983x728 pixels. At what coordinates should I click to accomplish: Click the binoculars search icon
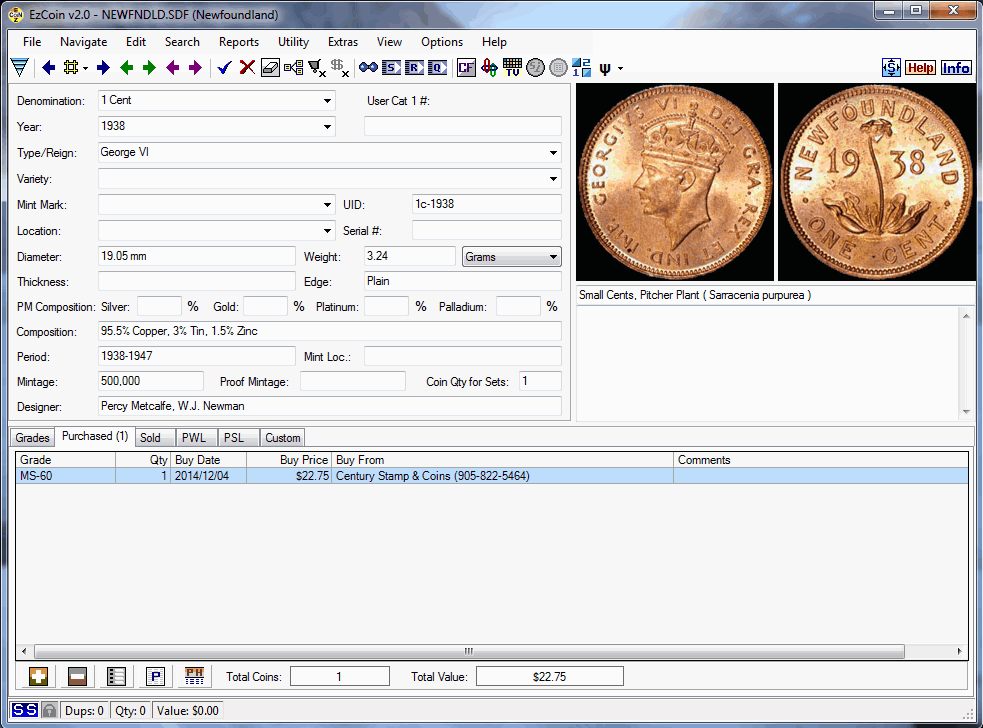pos(368,68)
